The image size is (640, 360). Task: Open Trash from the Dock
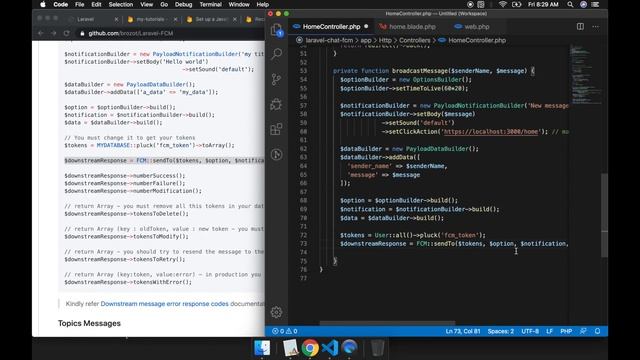click(378, 348)
